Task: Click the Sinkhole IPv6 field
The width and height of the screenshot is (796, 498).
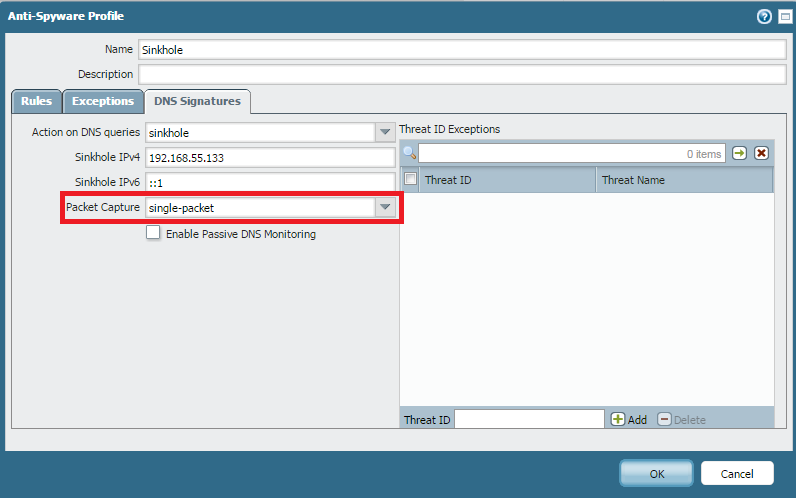Action: [x=270, y=182]
